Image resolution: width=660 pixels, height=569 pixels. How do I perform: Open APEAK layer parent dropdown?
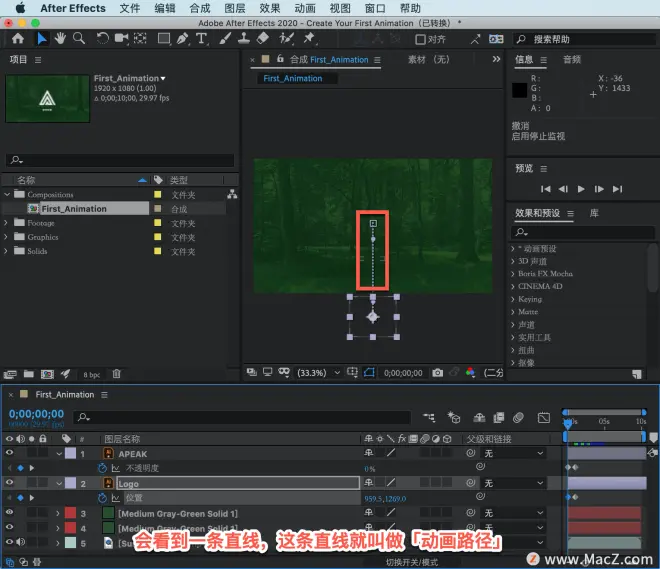tap(513, 453)
